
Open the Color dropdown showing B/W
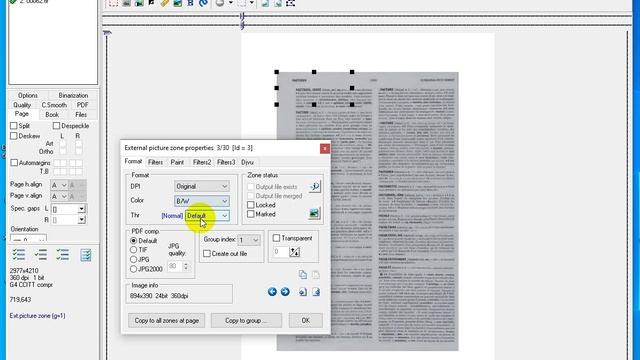point(202,201)
